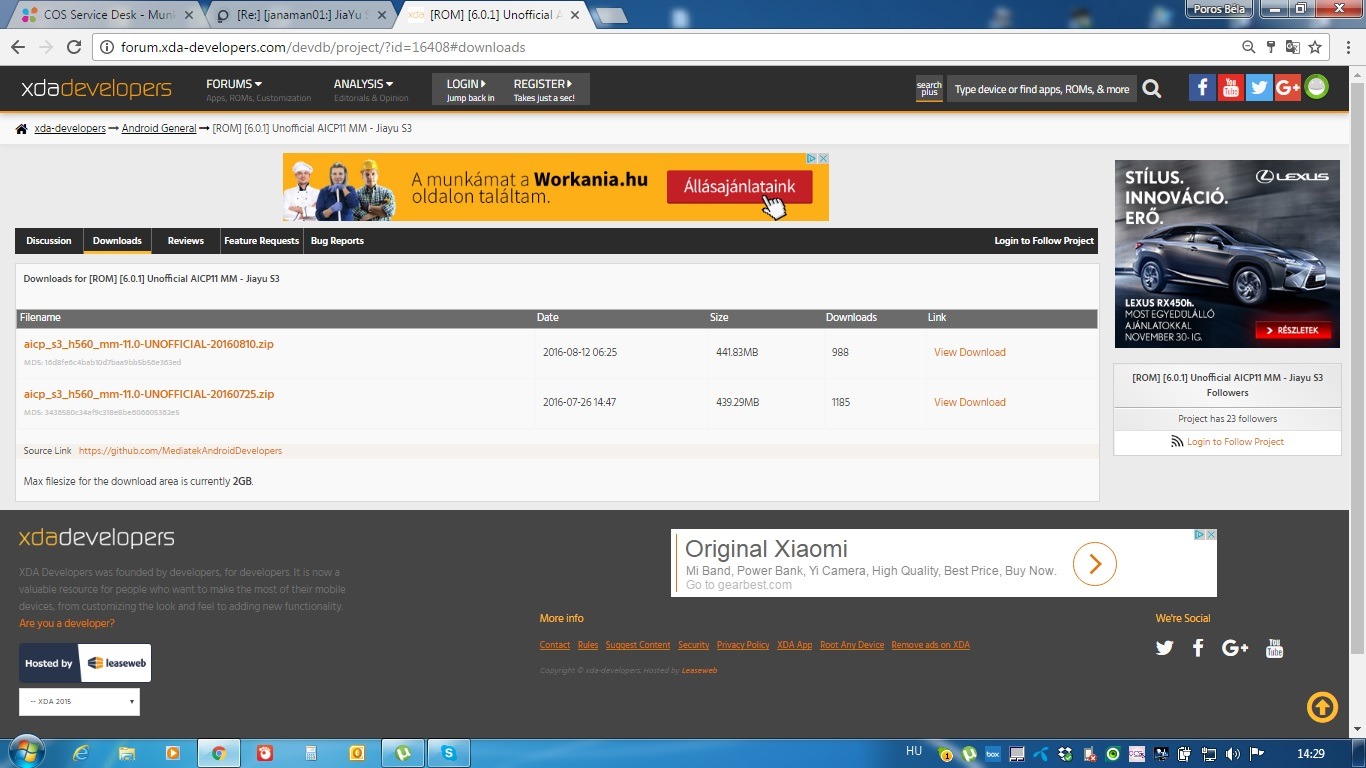Switch to the Discussion tab
Image resolution: width=1366 pixels, height=768 pixels.
[49, 241]
